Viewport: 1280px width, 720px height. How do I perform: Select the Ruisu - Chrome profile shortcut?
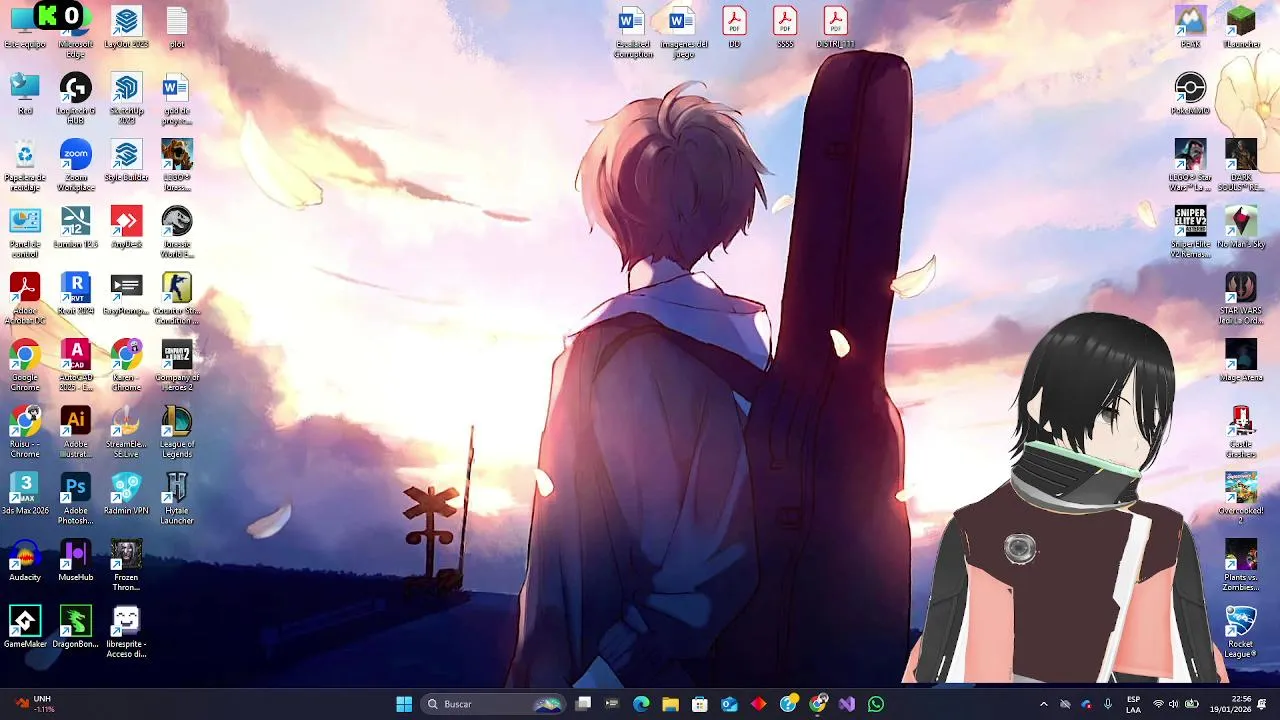point(25,432)
